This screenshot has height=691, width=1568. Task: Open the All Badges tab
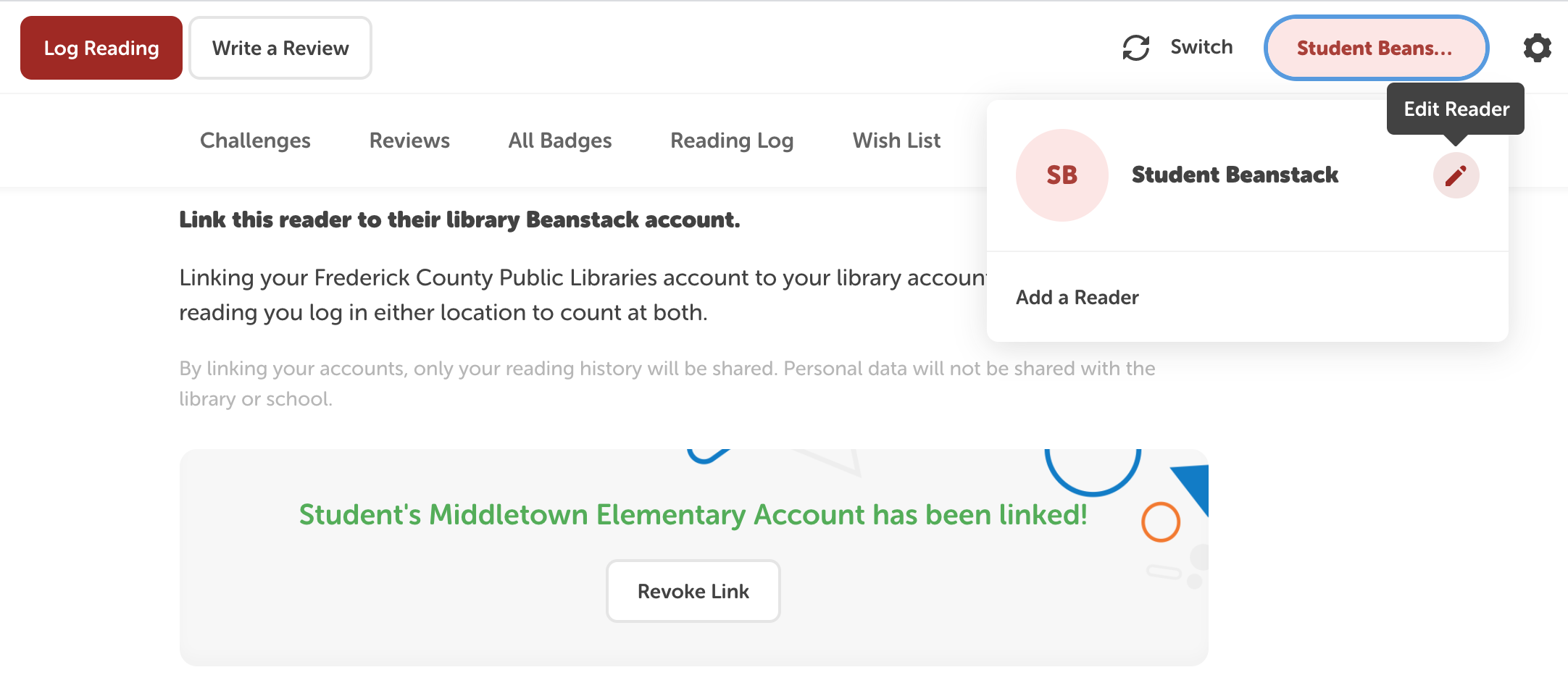[560, 141]
